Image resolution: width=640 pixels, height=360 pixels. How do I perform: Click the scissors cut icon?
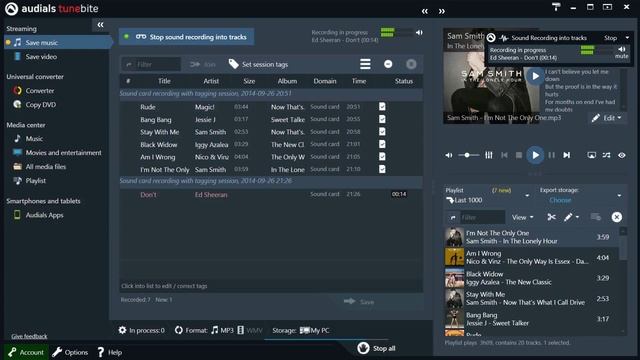click(x=551, y=217)
